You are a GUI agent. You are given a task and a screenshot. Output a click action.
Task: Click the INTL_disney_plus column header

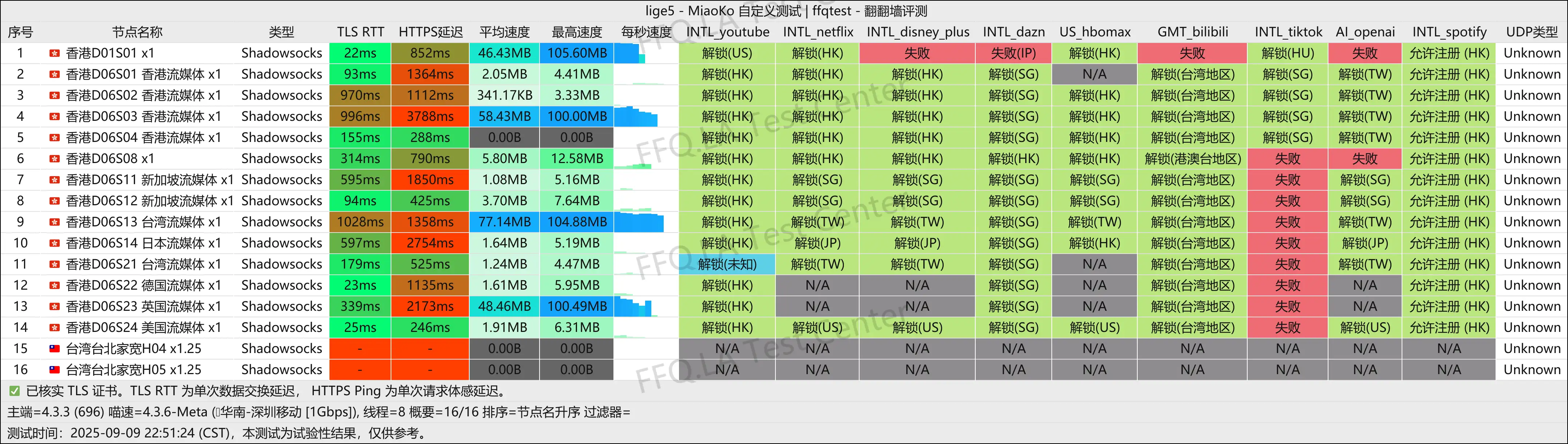pyautogui.click(x=917, y=32)
